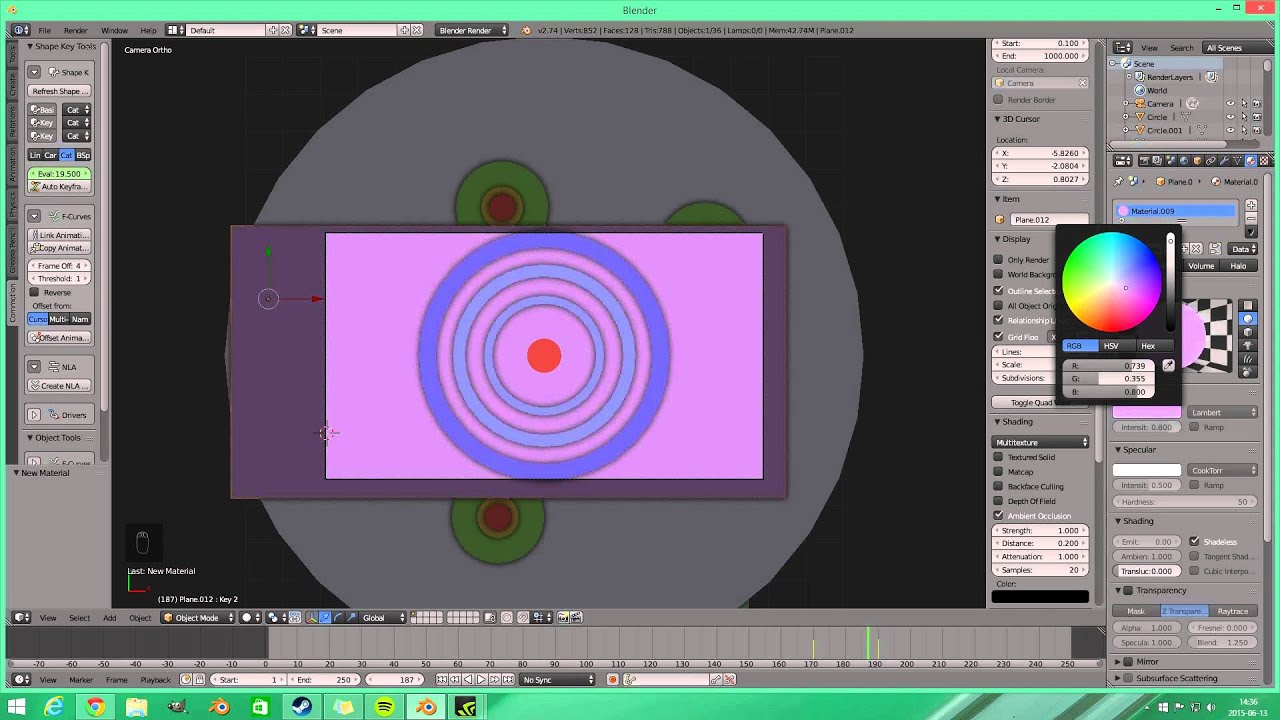This screenshot has width=1280, height=720.
Task: Open the object properties cube icon
Action: click(x=1197, y=161)
